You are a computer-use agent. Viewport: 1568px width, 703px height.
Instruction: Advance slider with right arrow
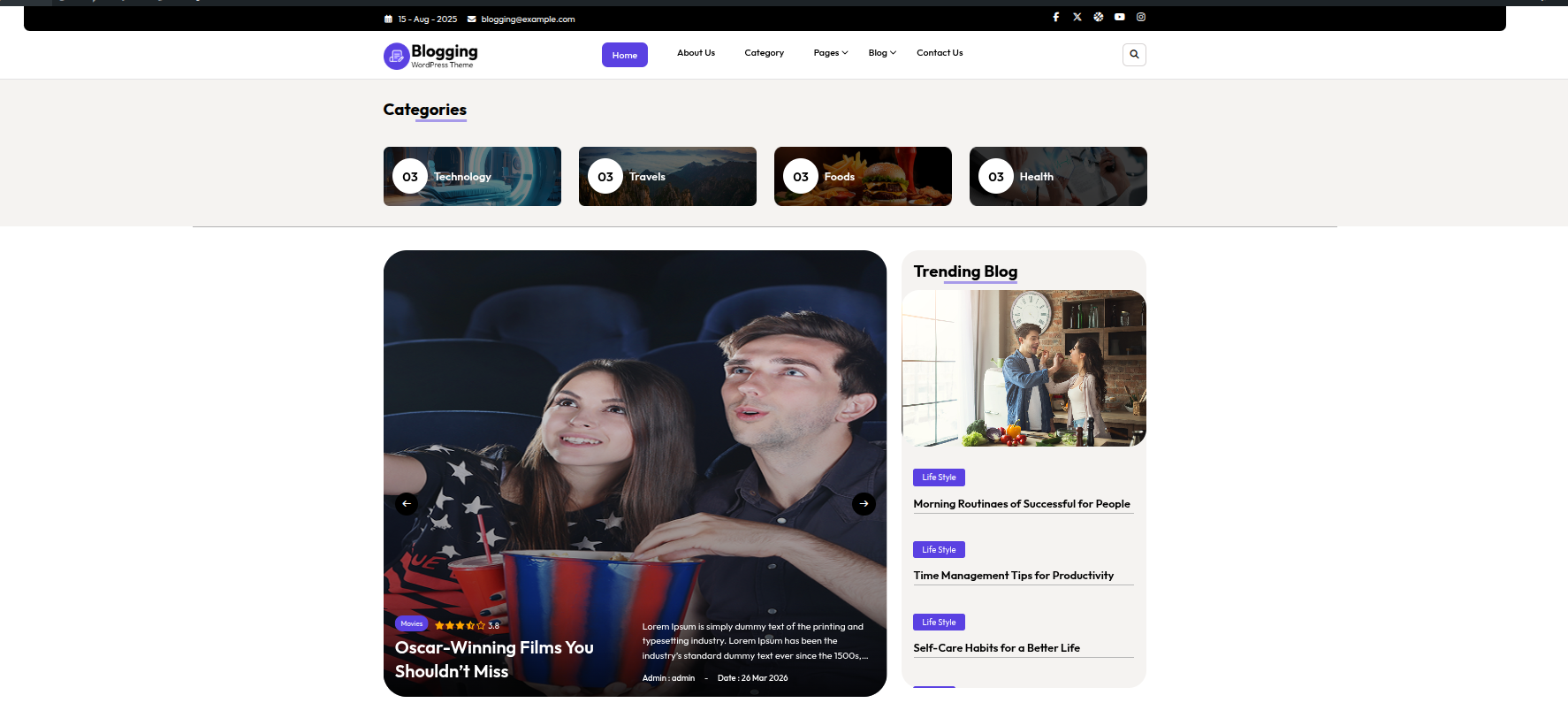coord(864,503)
